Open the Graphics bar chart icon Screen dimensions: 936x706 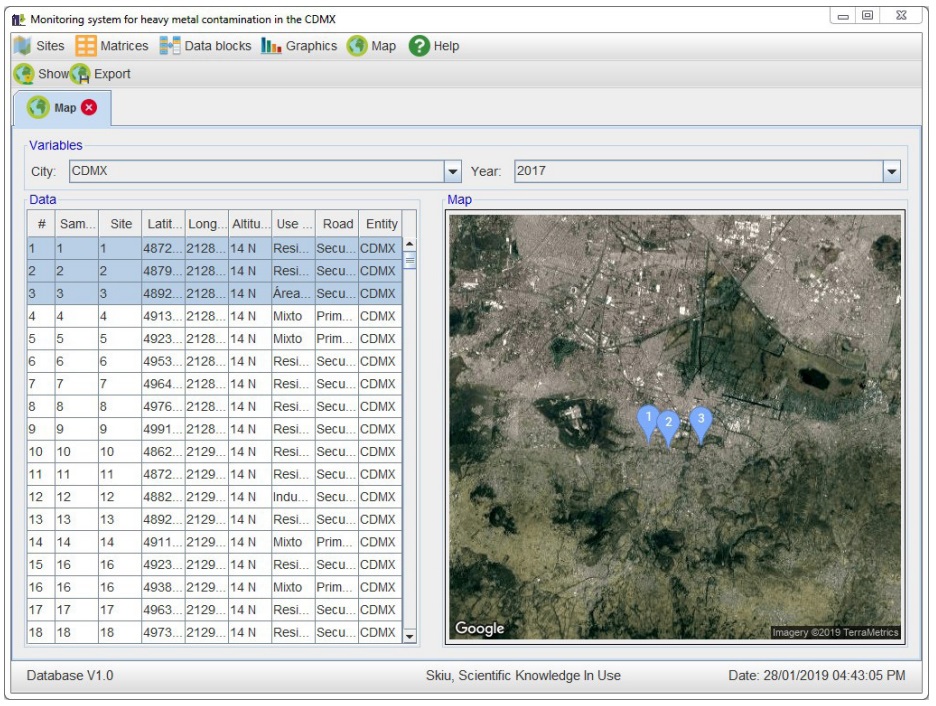271,46
